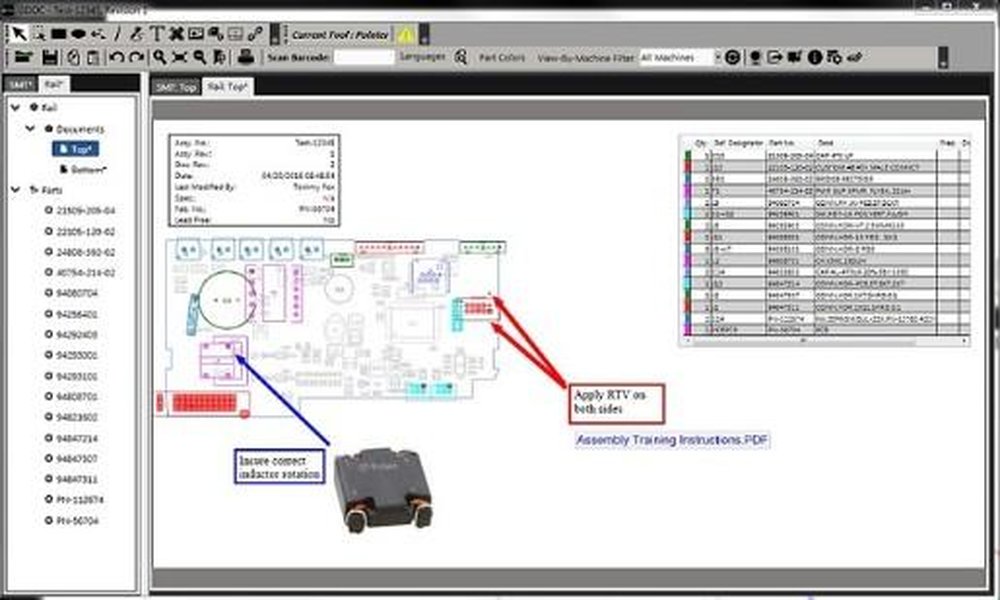Open the Assembly Training Instructions.PDF link

[673, 440]
